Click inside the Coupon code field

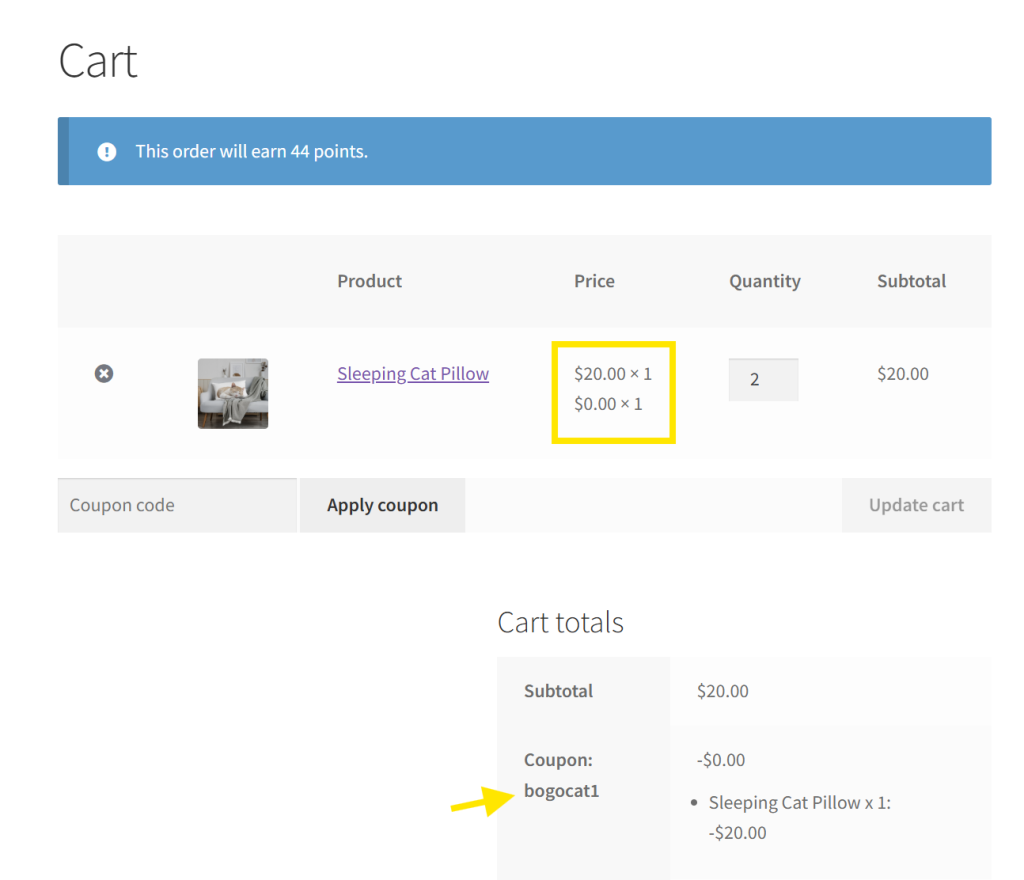pyautogui.click(x=176, y=505)
